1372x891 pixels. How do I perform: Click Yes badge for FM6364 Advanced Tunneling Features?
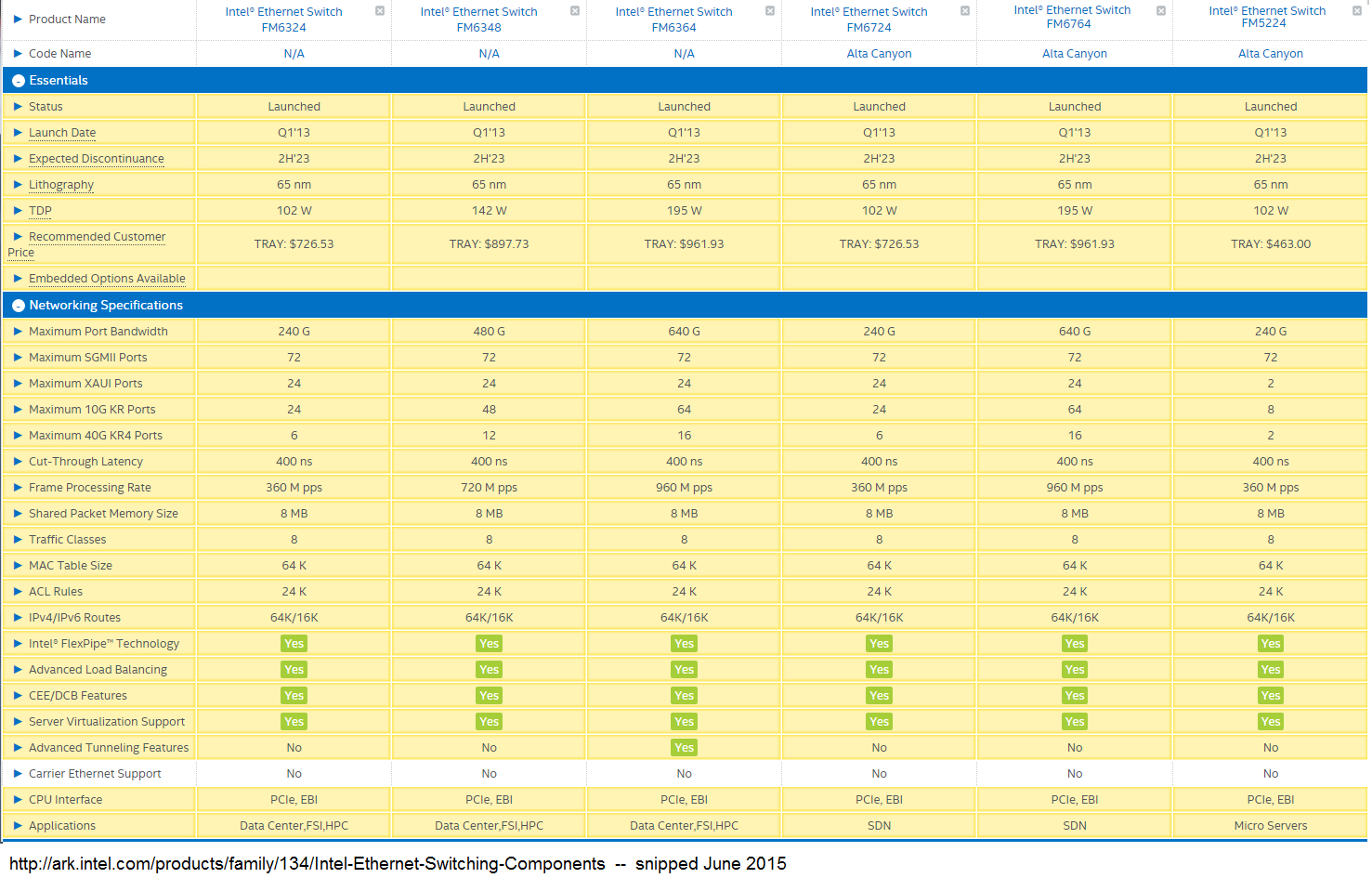tap(684, 748)
